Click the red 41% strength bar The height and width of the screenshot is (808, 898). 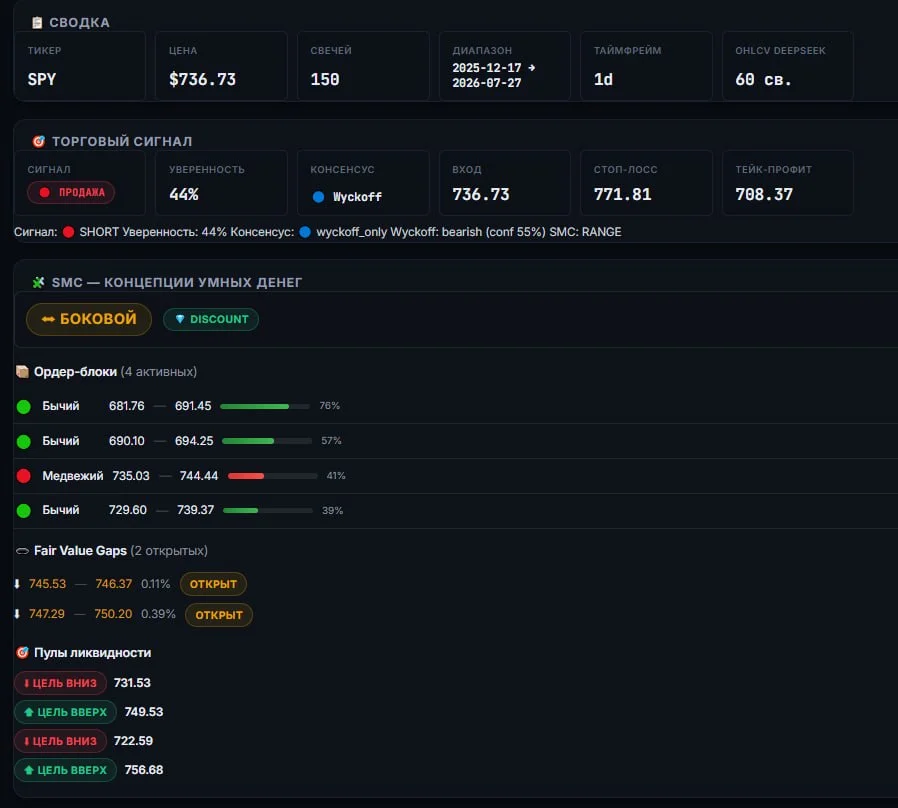pyautogui.click(x=273, y=476)
